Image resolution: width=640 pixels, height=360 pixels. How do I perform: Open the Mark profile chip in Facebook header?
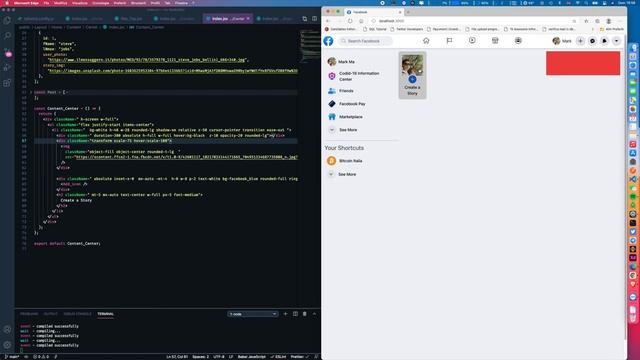(x=562, y=41)
